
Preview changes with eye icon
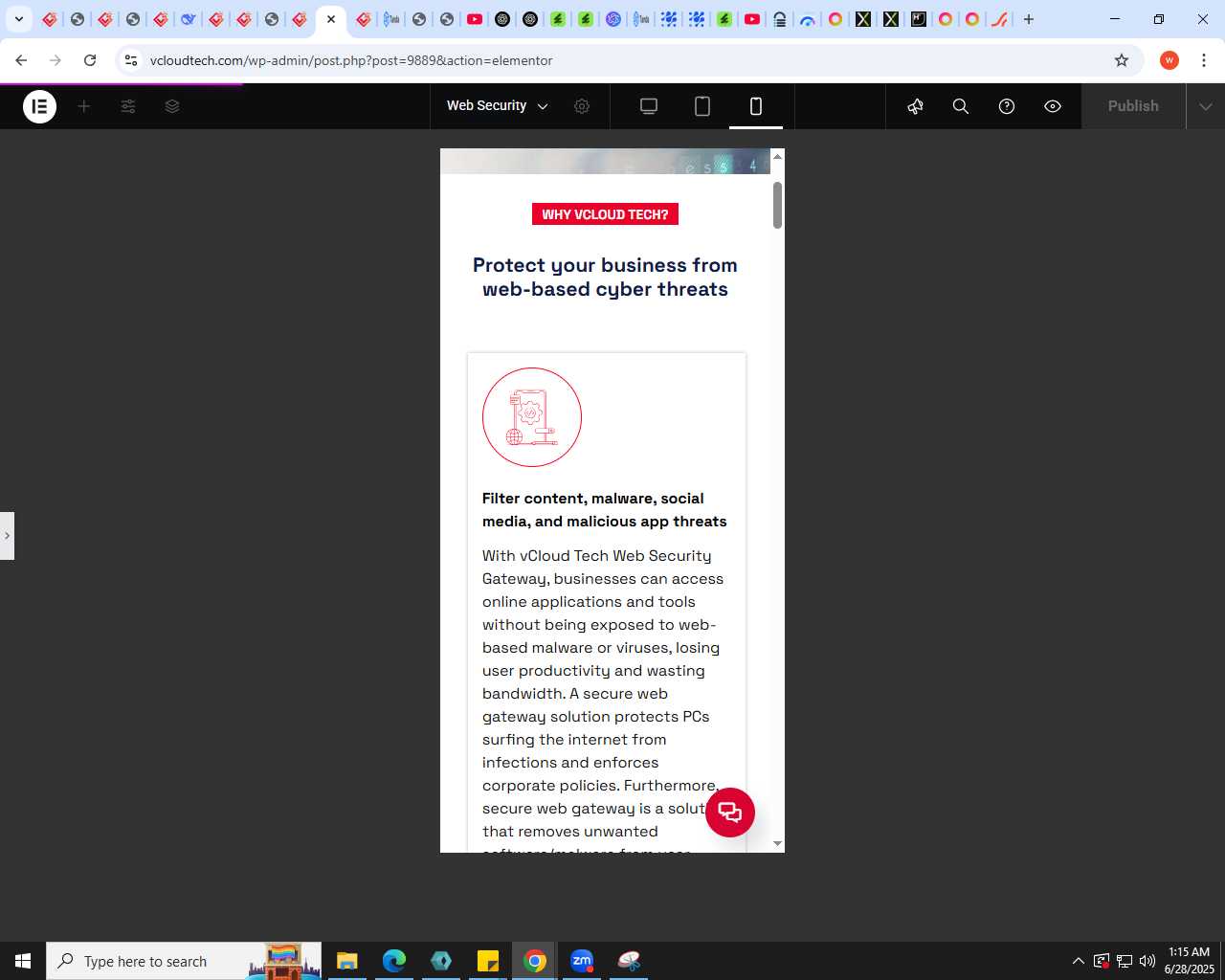click(1053, 106)
